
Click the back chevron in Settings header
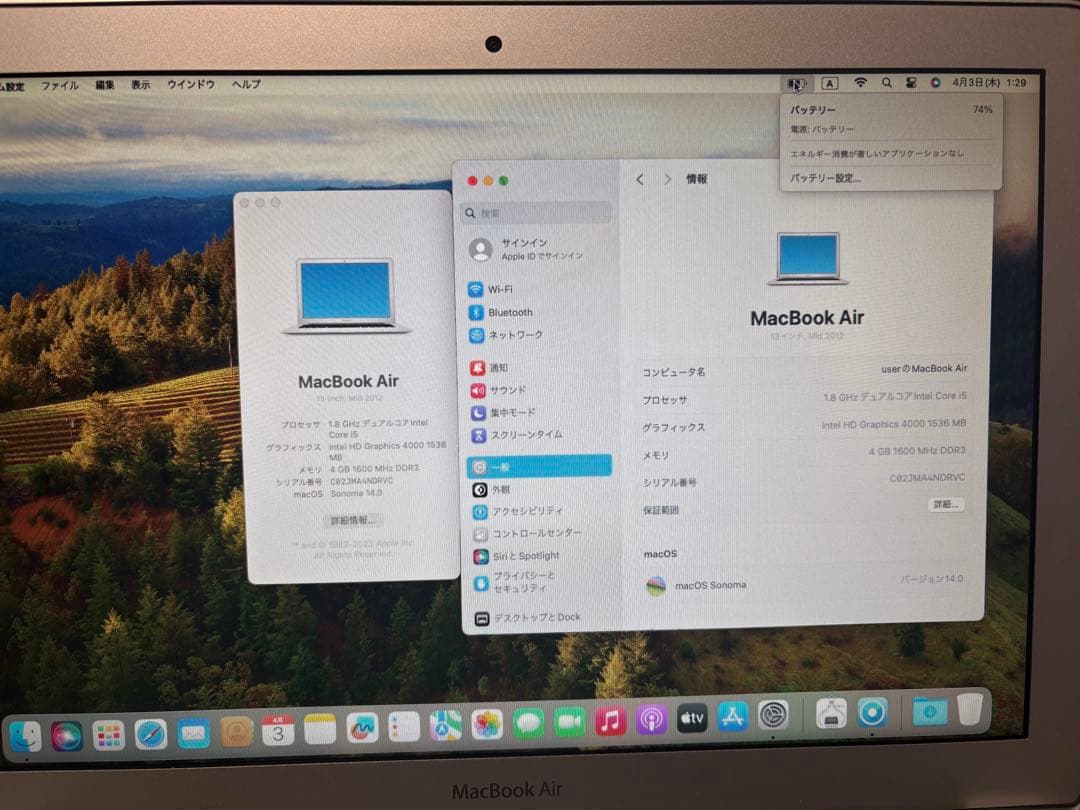click(639, 179)
